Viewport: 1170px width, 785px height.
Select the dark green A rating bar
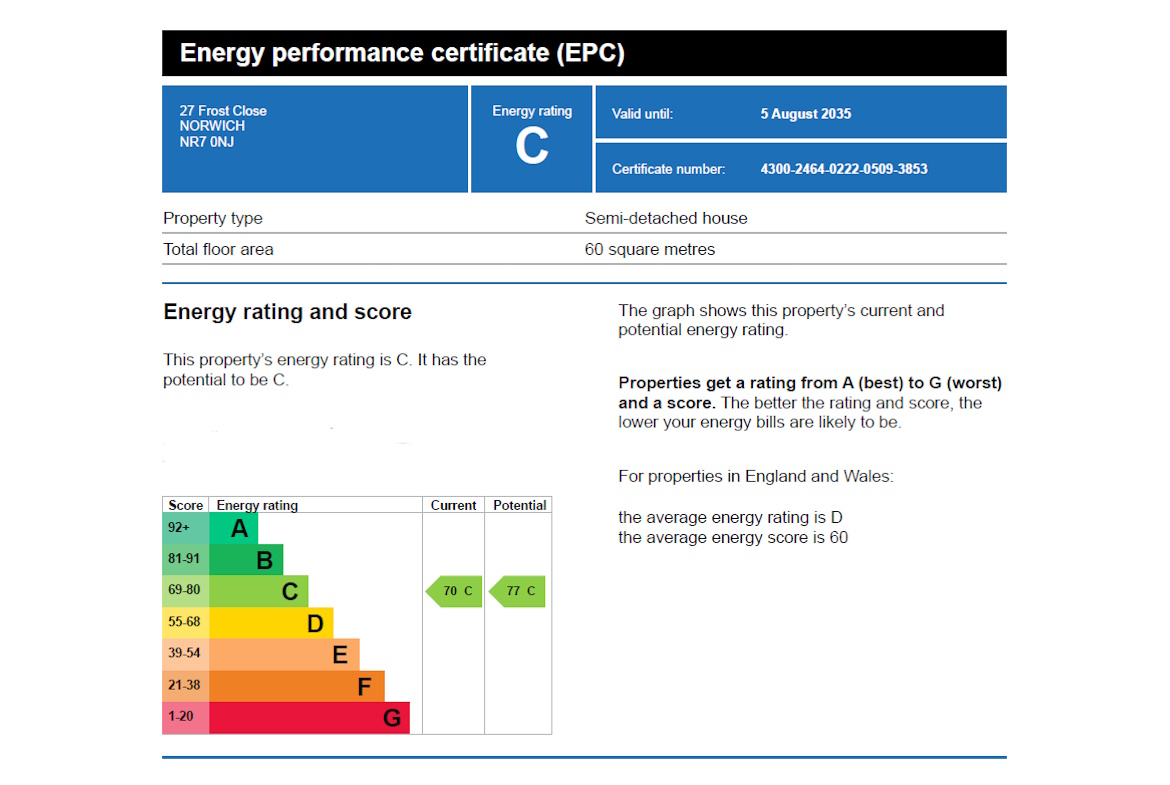coord(234,528)
